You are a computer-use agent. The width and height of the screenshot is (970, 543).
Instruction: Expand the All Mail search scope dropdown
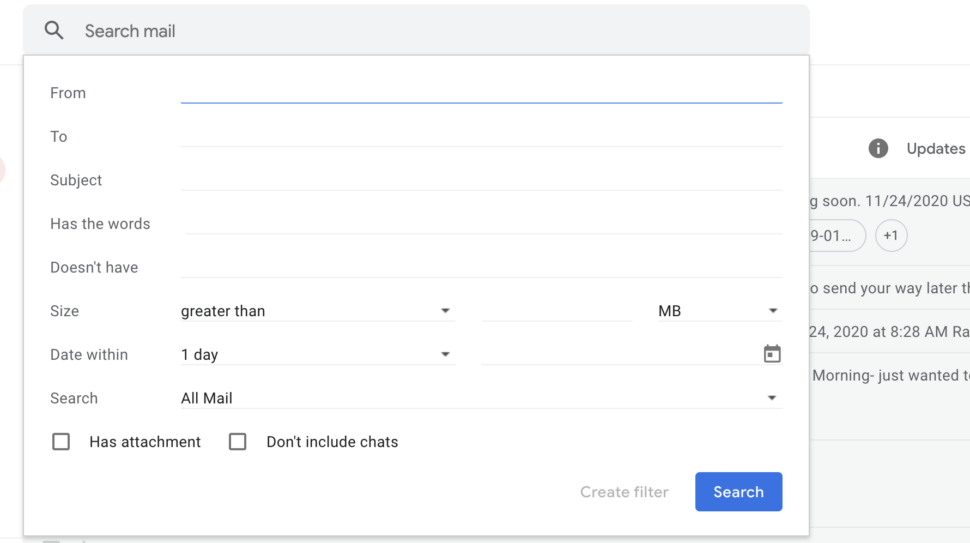[x=481, y=398]
